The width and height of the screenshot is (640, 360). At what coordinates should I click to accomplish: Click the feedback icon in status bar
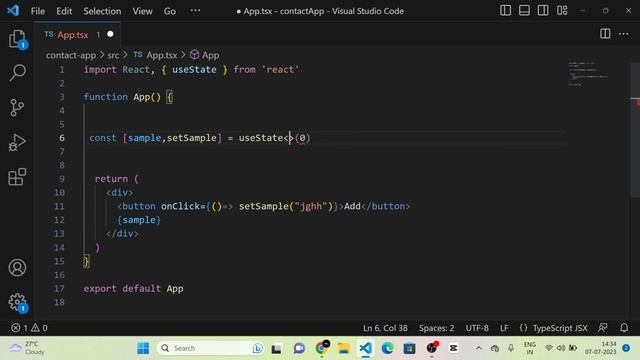pos(602,327)
